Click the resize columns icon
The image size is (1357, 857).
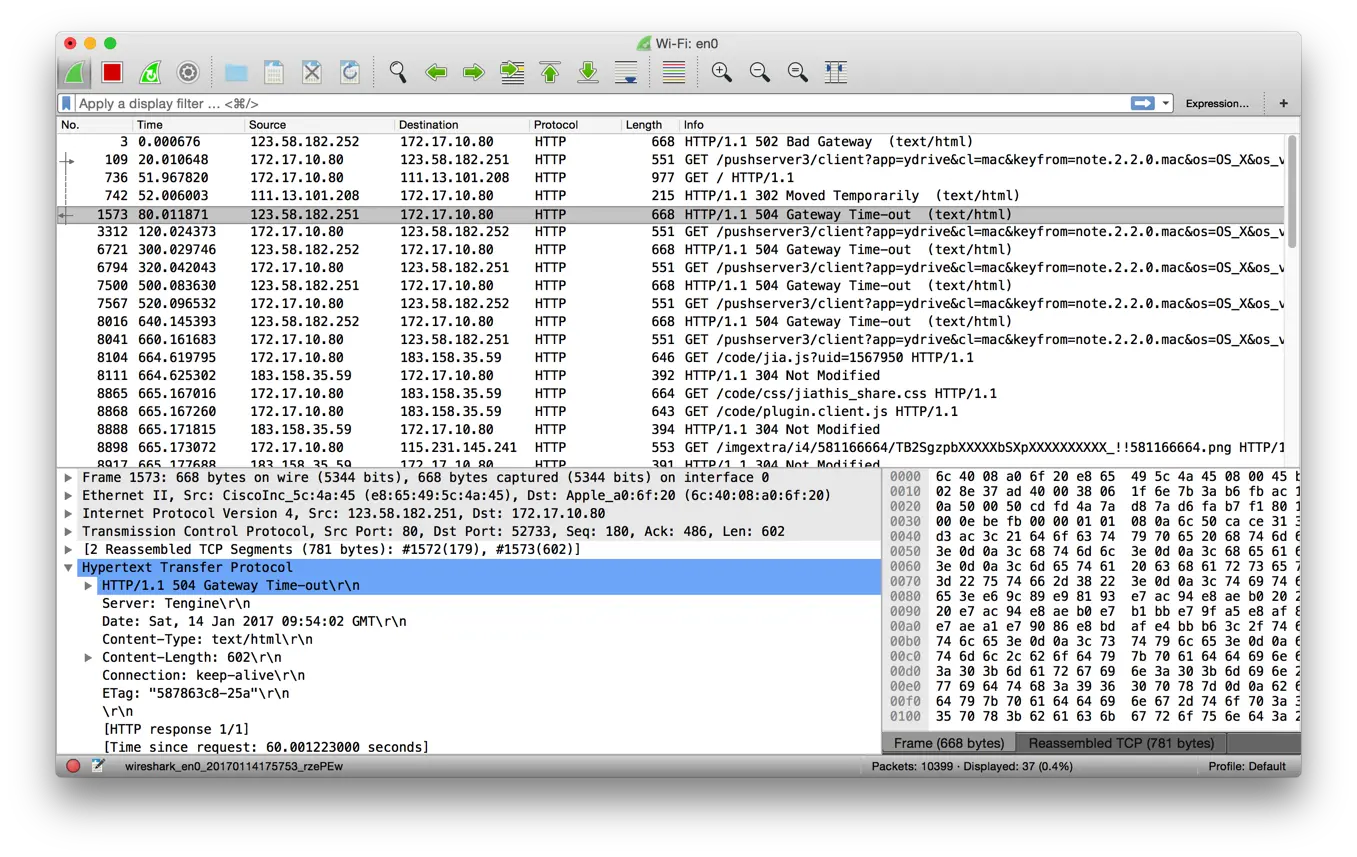click(836, 72)
